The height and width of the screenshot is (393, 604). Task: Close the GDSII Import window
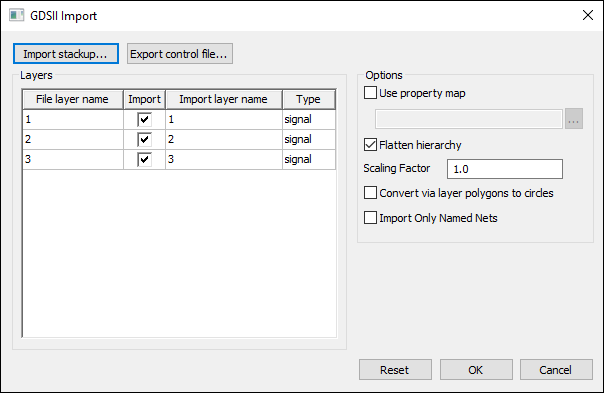tap(588, 15)
